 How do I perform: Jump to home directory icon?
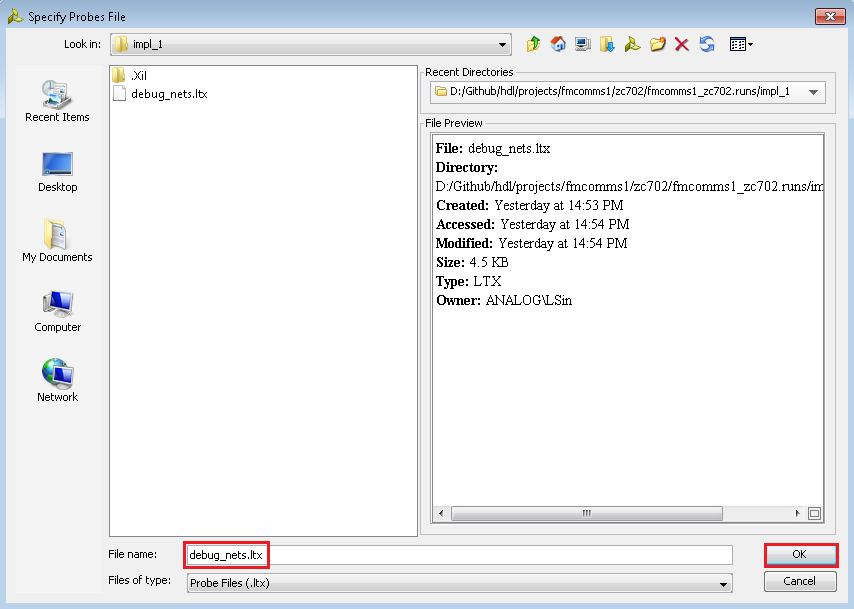coord(558,44)
